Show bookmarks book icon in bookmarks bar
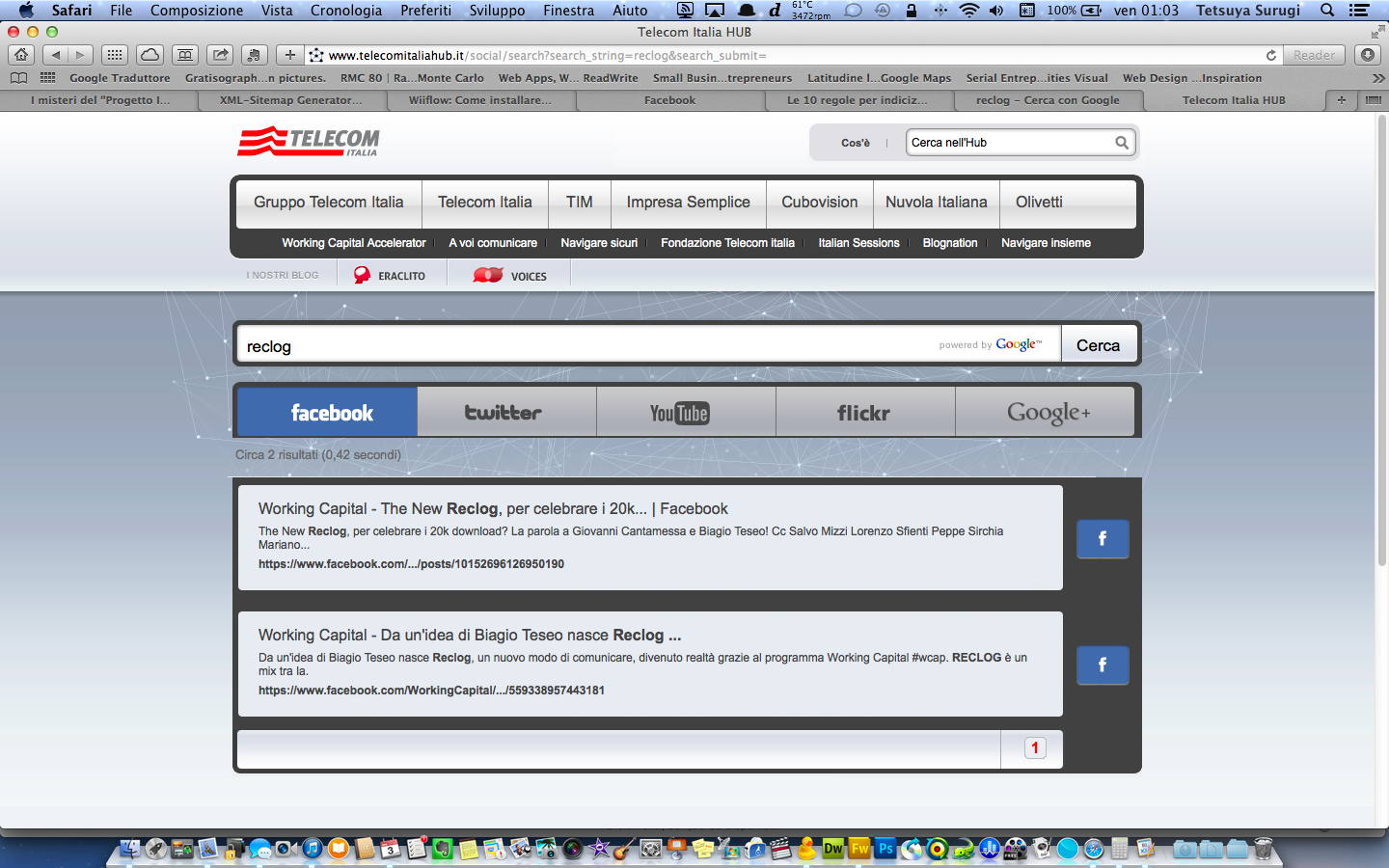This screenshot has height=868, width=1389. point(18,78)
